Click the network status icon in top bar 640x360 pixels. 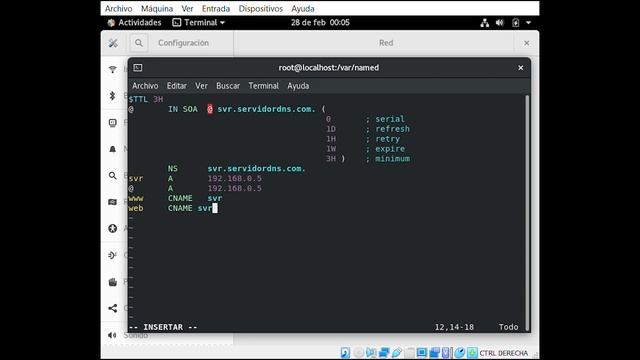(484, 23)
